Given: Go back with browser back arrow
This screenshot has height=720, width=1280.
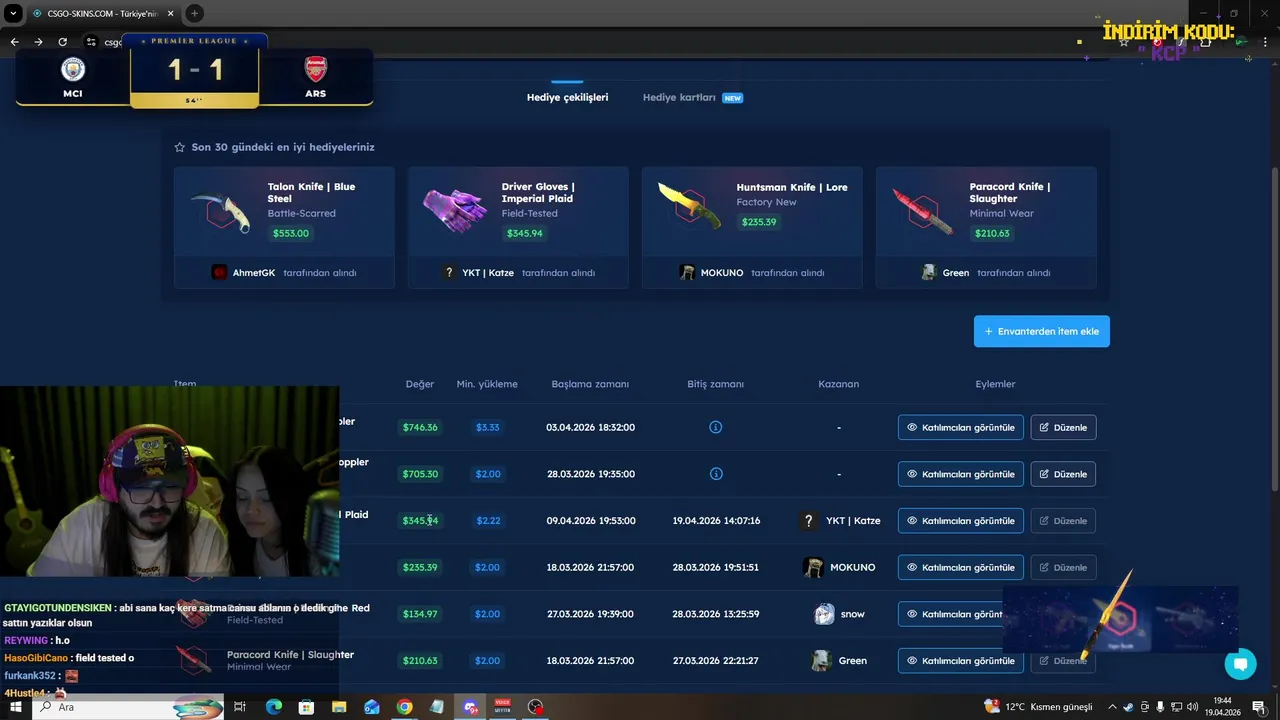Looking at the screenshot, I should [14, 42].
